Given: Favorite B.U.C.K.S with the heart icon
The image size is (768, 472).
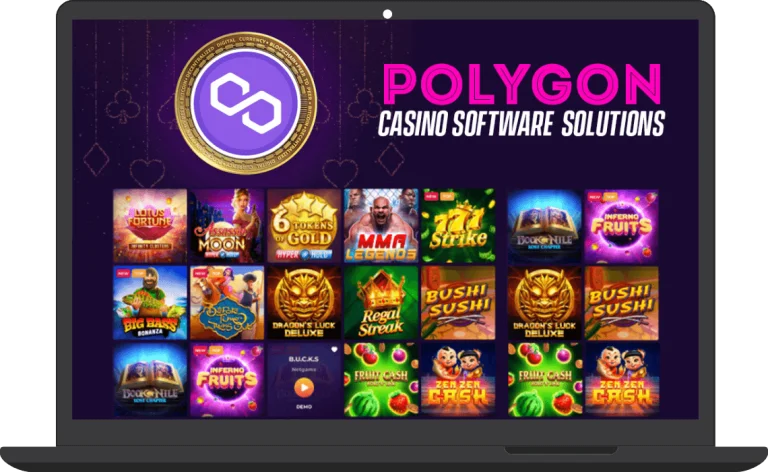Looking at the screenshot, I should 335,350.
